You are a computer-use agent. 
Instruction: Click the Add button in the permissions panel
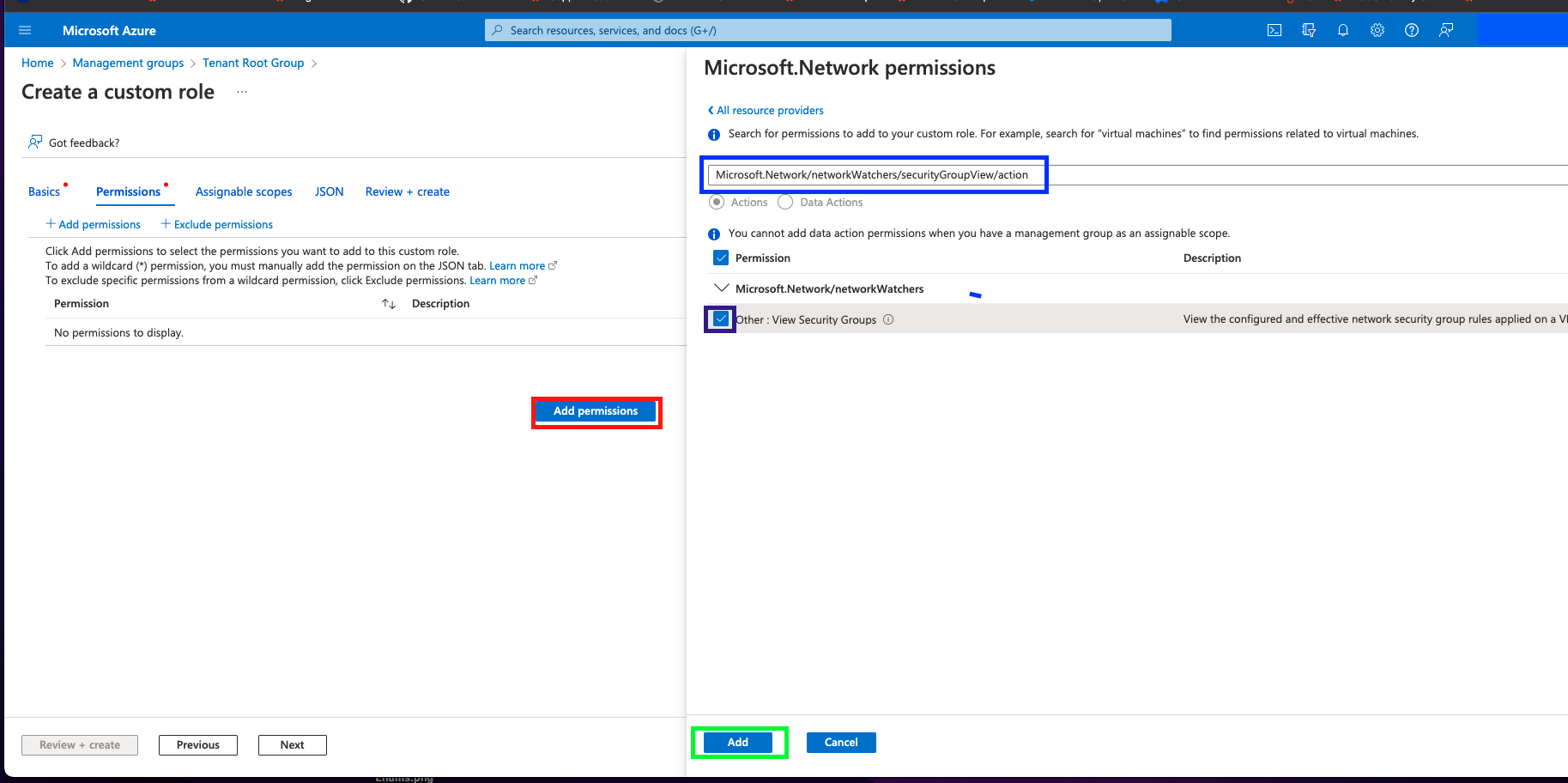[738, 743]
